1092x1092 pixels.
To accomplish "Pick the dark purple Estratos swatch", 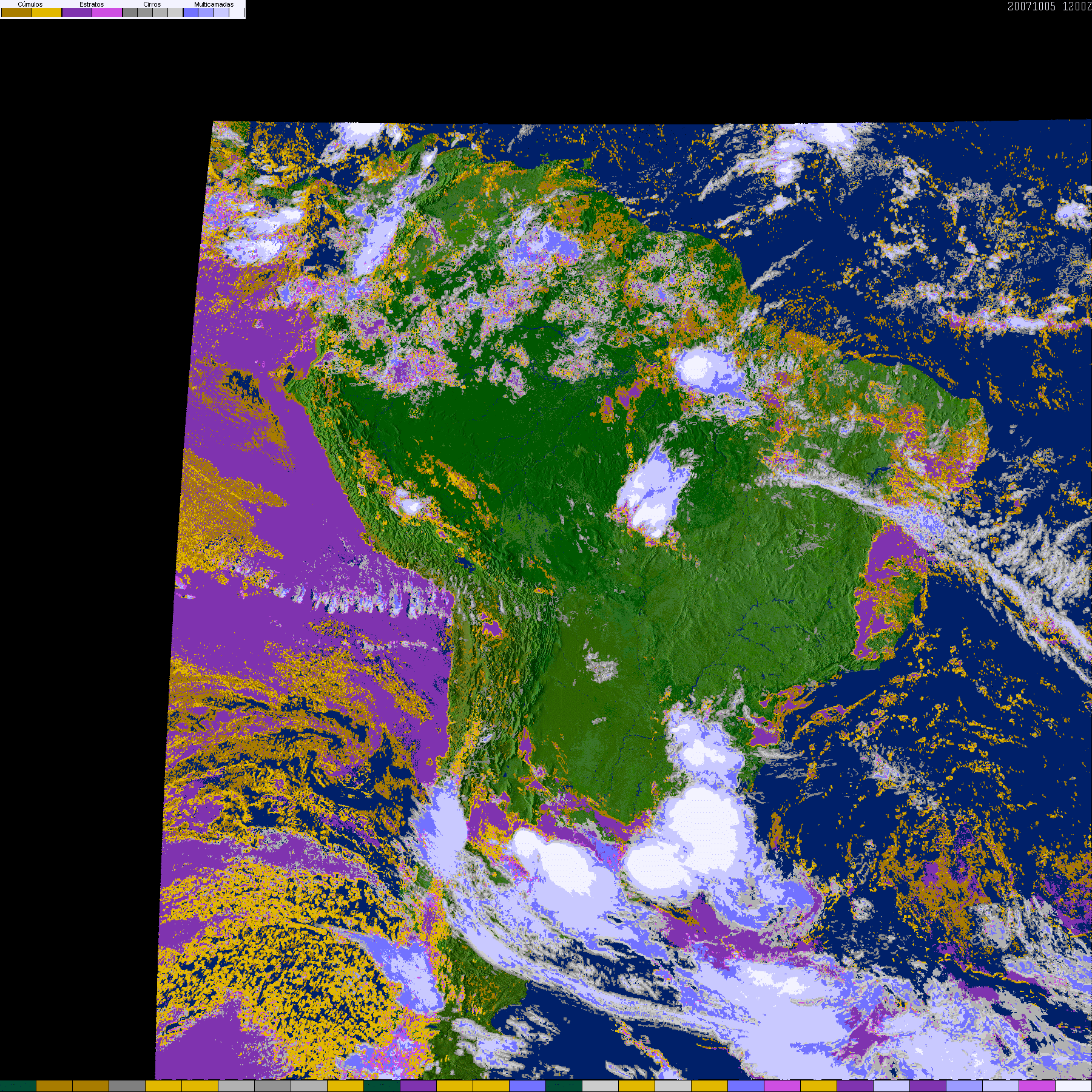I will (77, 13).
